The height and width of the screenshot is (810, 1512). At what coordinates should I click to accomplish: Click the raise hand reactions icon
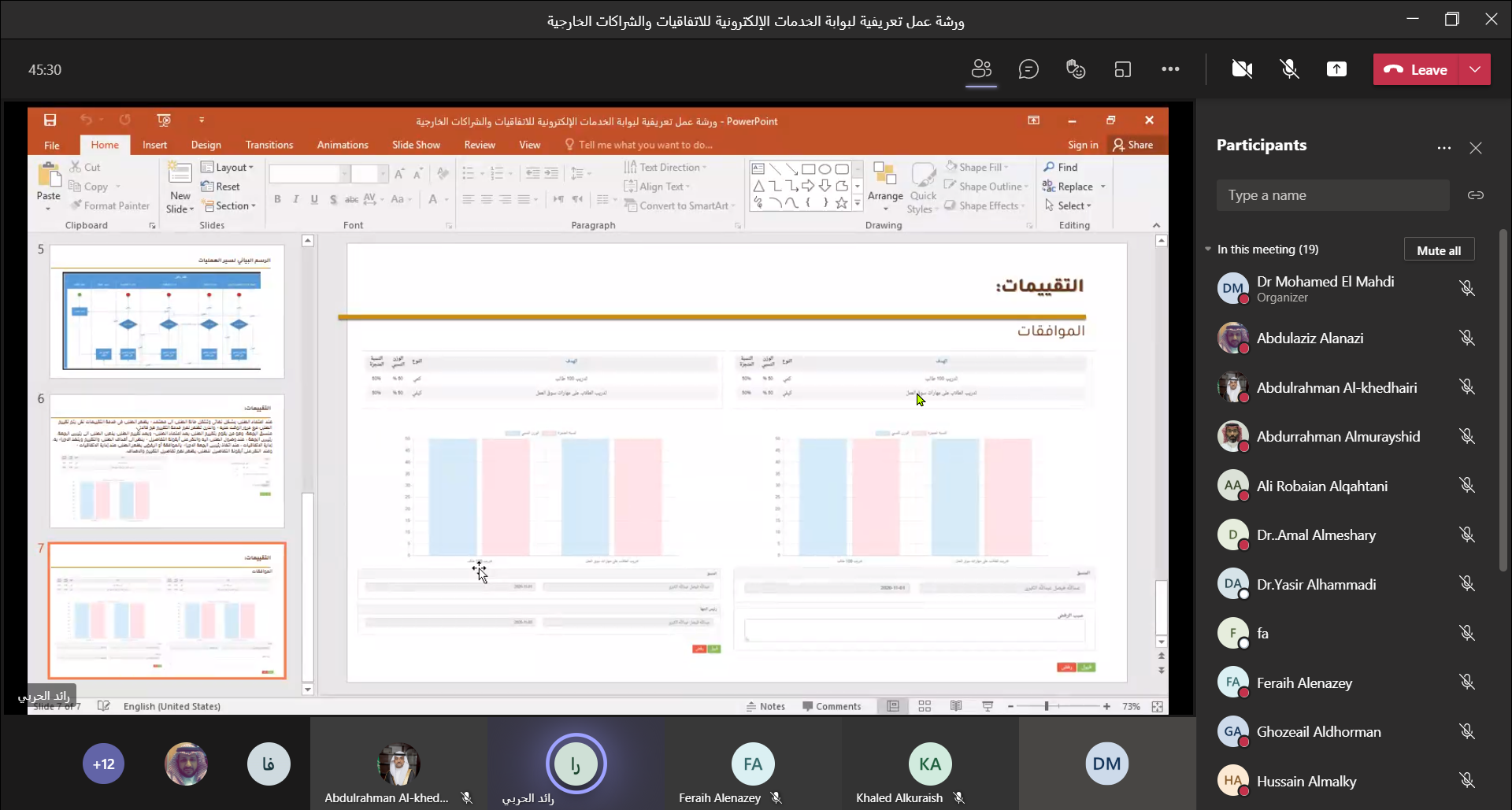[x=1076, y=69]
